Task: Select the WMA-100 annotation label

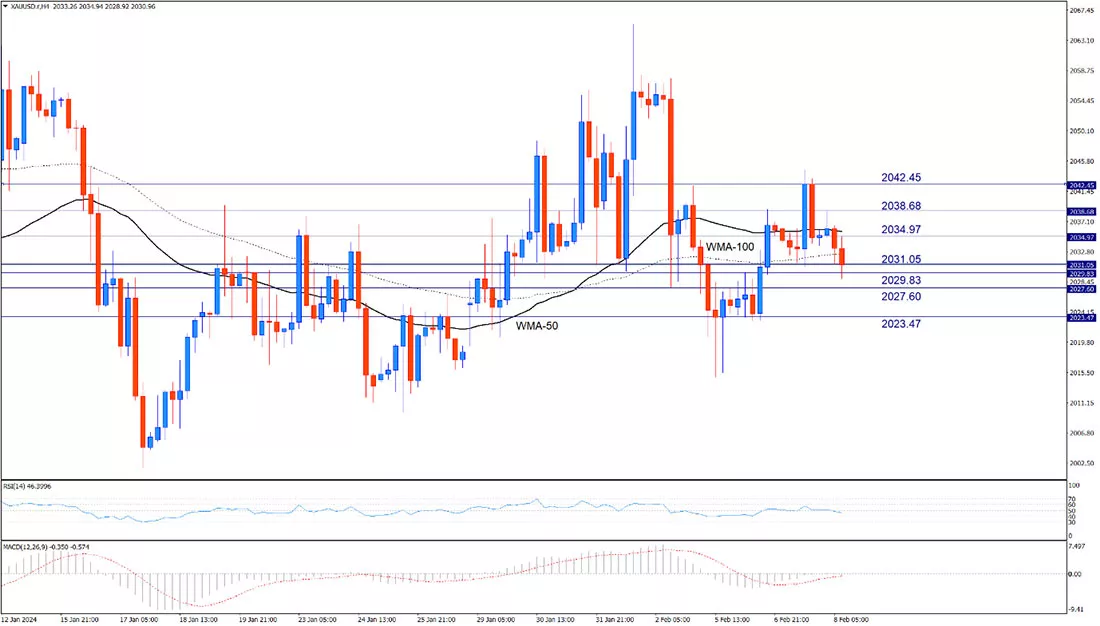Action: click(x=730, y=247)
